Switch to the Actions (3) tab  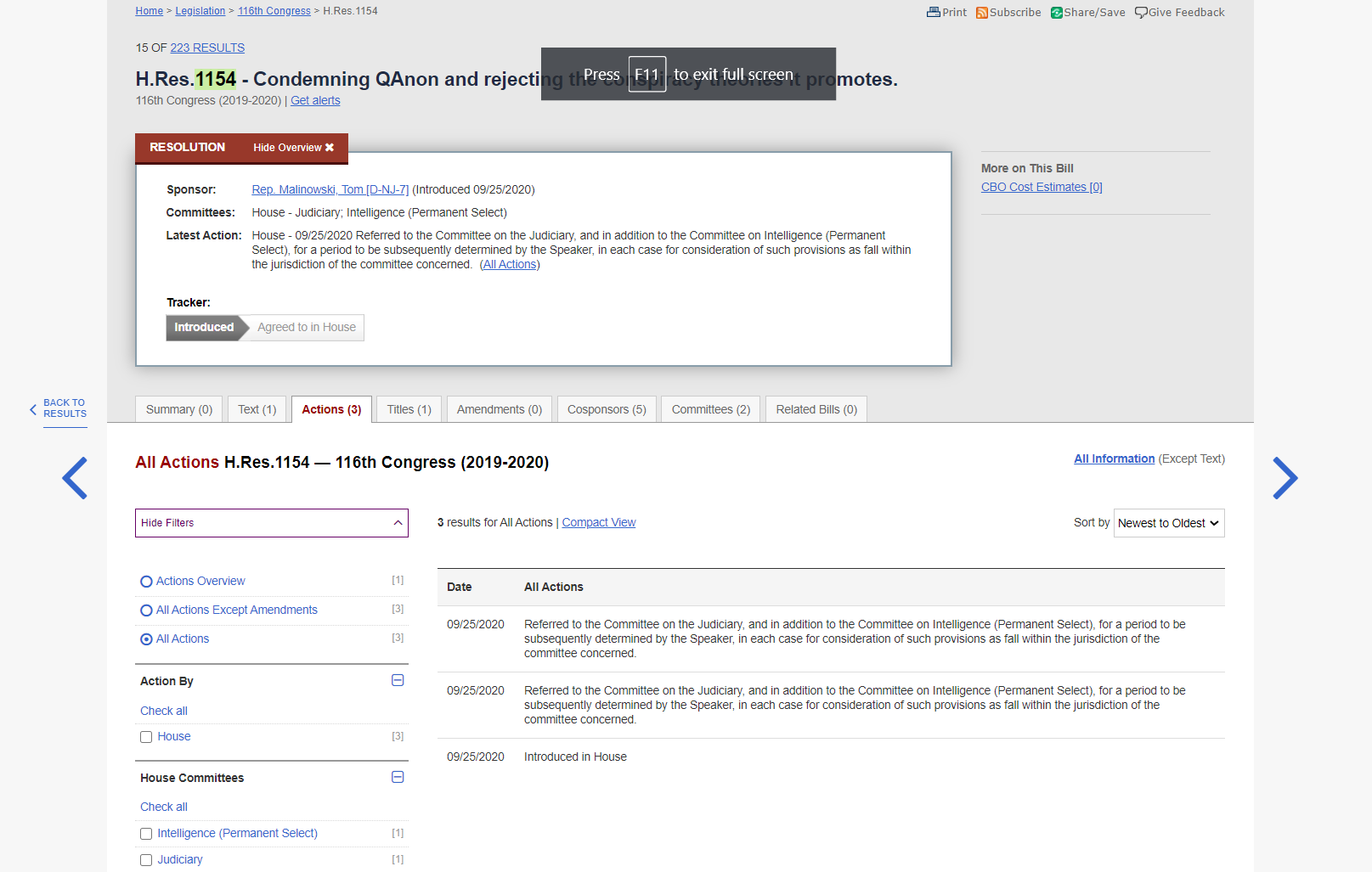pyautogui.click(x=332, y=409)
